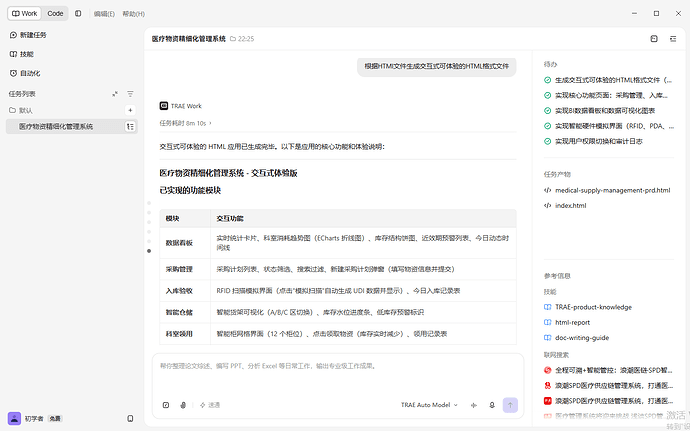Toggle the sidebar panel icon beside Code

[x=78, y=14]
